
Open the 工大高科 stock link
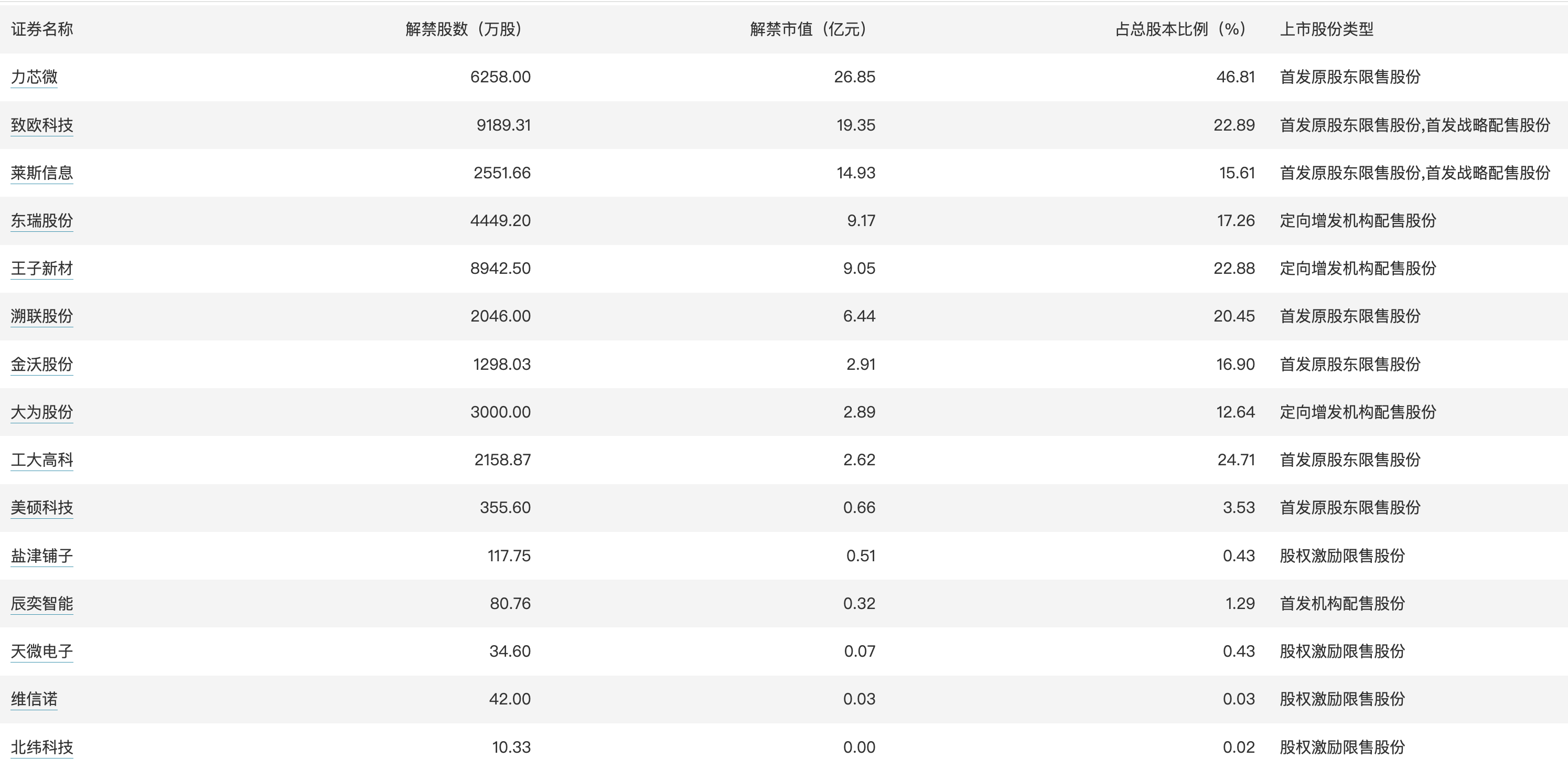tap(42, 460)
